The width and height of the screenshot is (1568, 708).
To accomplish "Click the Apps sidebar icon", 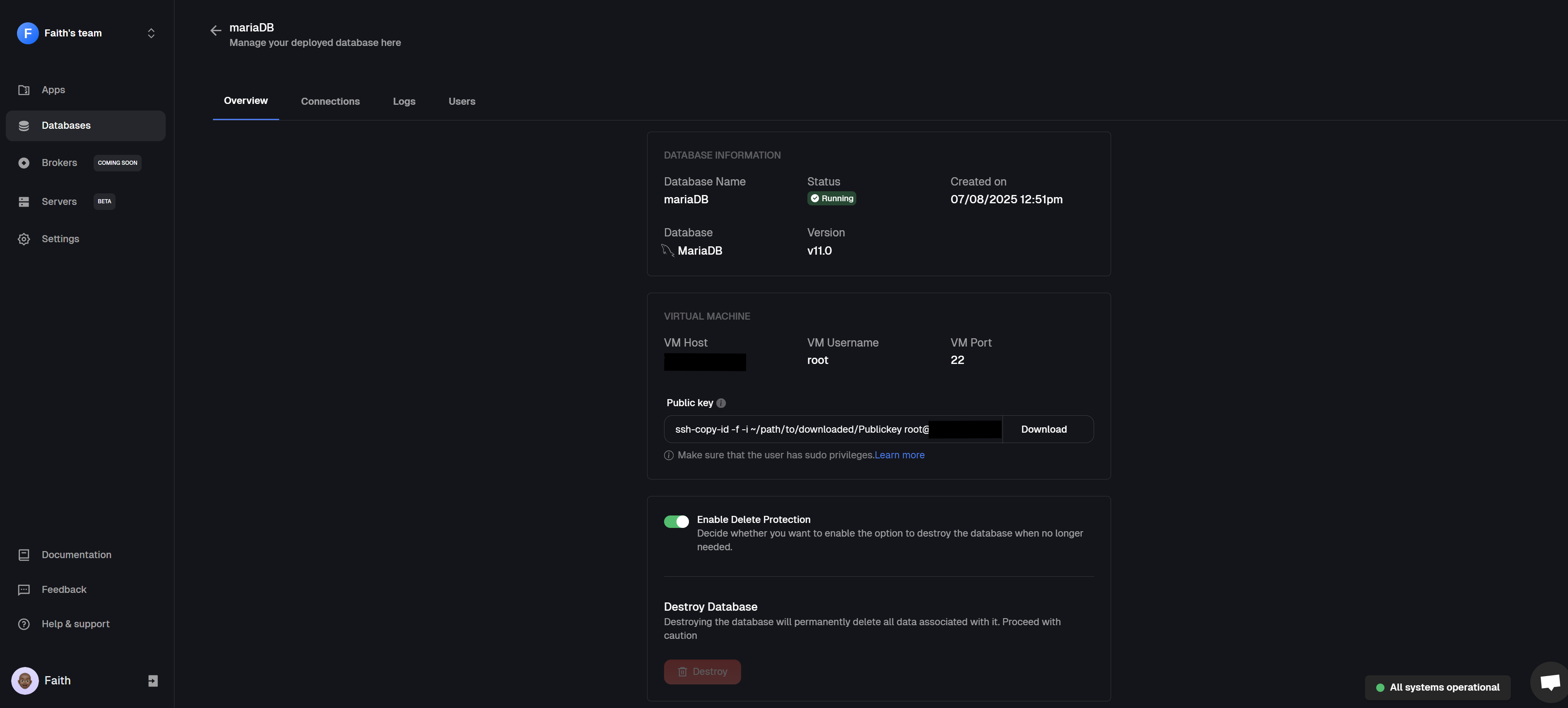I will coord(24,90).
